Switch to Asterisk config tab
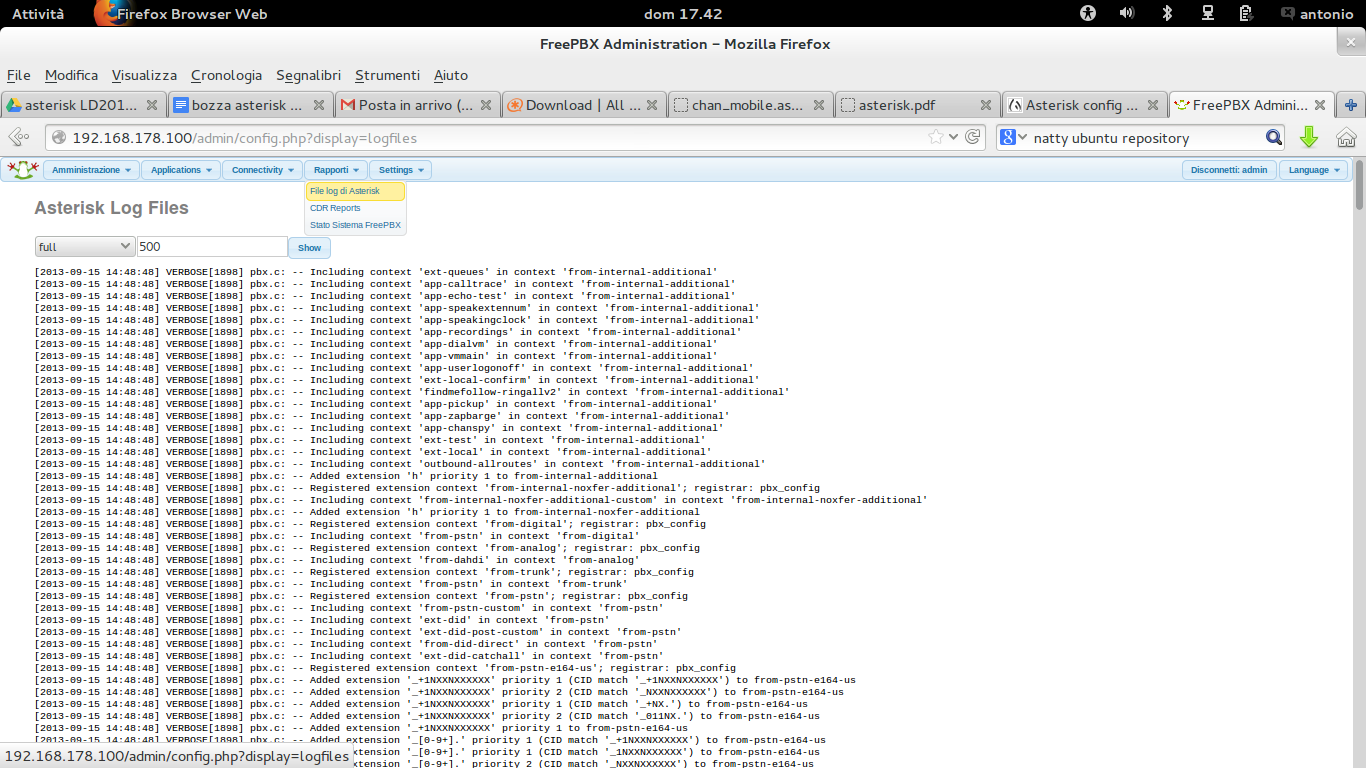1366x768 pixels. [1084, 105]
